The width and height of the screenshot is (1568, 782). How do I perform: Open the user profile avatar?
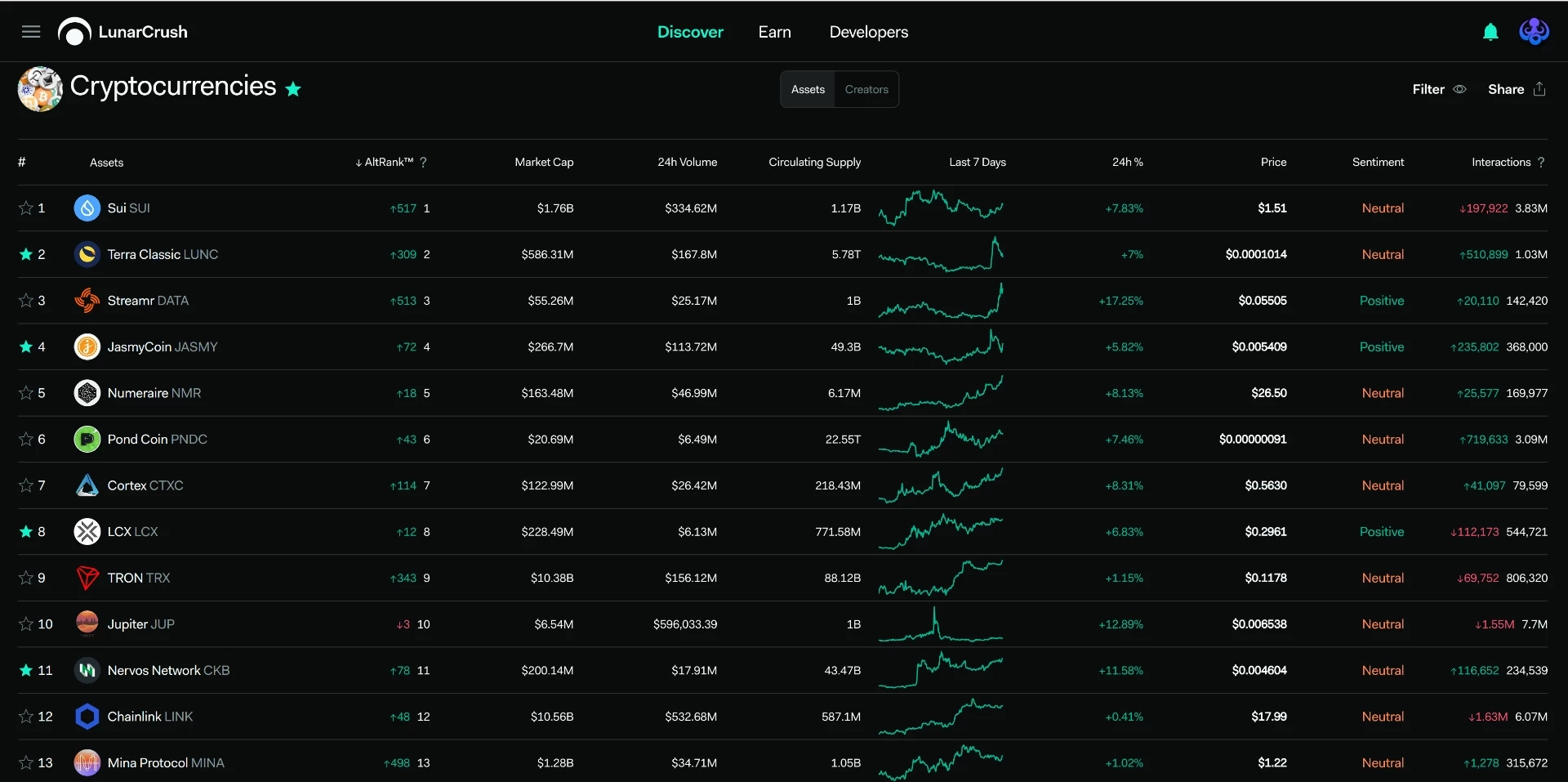[1534, 32]
